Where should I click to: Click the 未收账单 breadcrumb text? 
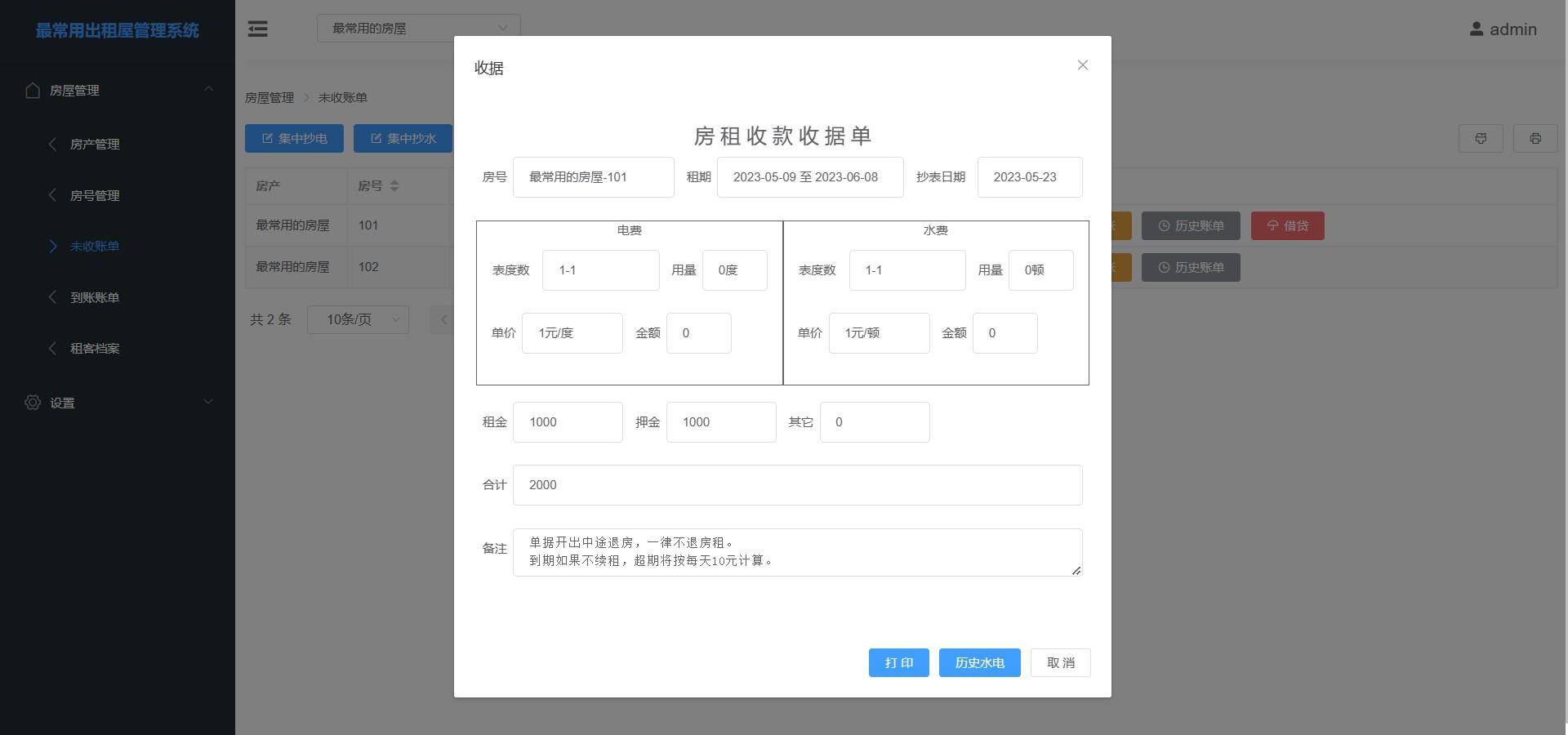[343, 98]
